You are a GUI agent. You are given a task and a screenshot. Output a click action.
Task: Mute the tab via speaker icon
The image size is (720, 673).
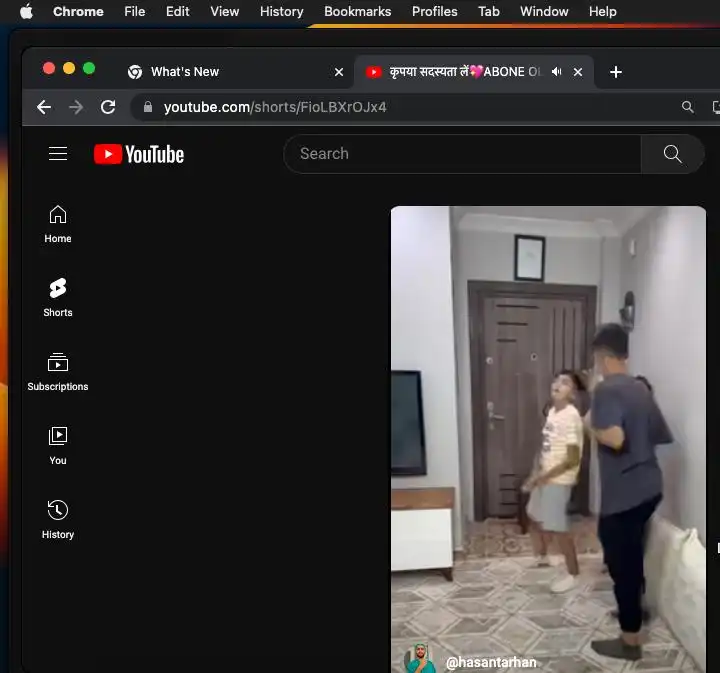click(x=557, y=72)
